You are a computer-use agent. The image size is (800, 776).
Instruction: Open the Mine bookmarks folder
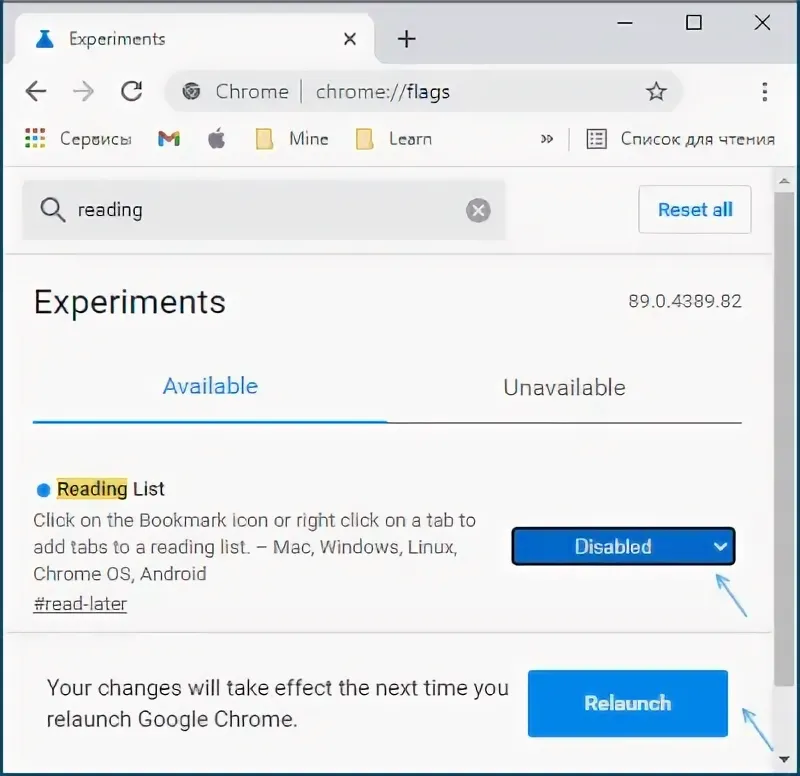292,139
